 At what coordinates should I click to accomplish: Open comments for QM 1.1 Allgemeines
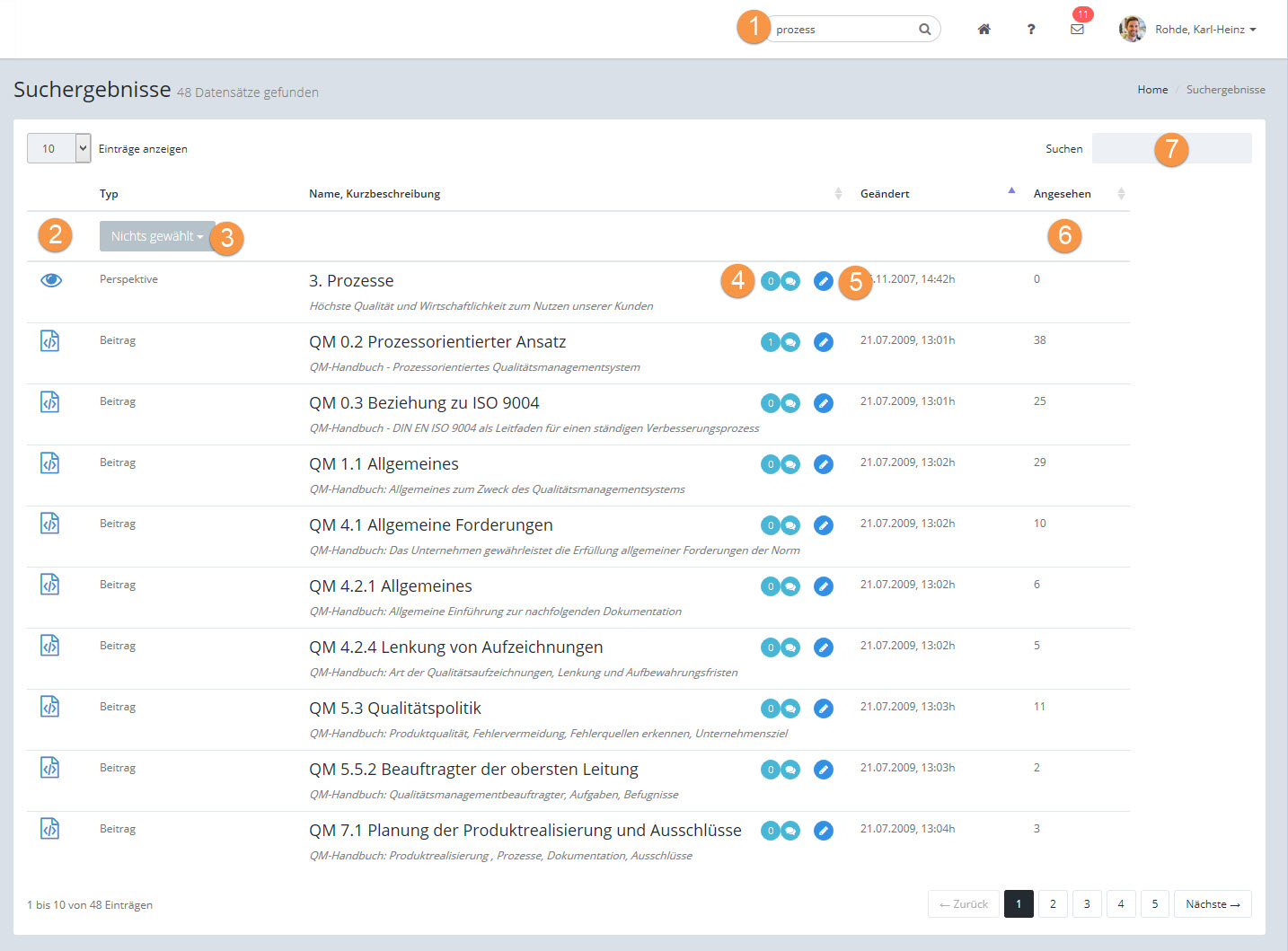click(790, 464)
